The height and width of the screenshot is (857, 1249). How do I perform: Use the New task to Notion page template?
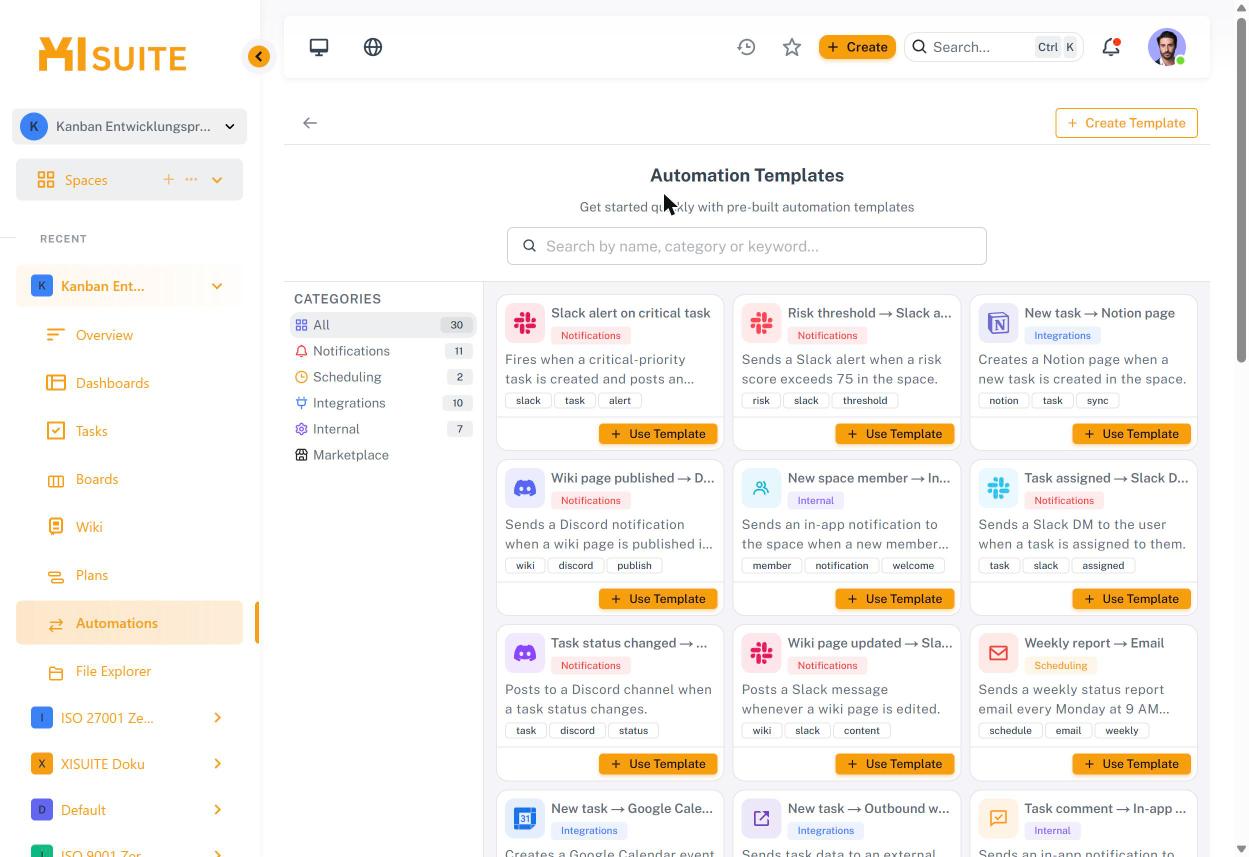point(1131,434)
